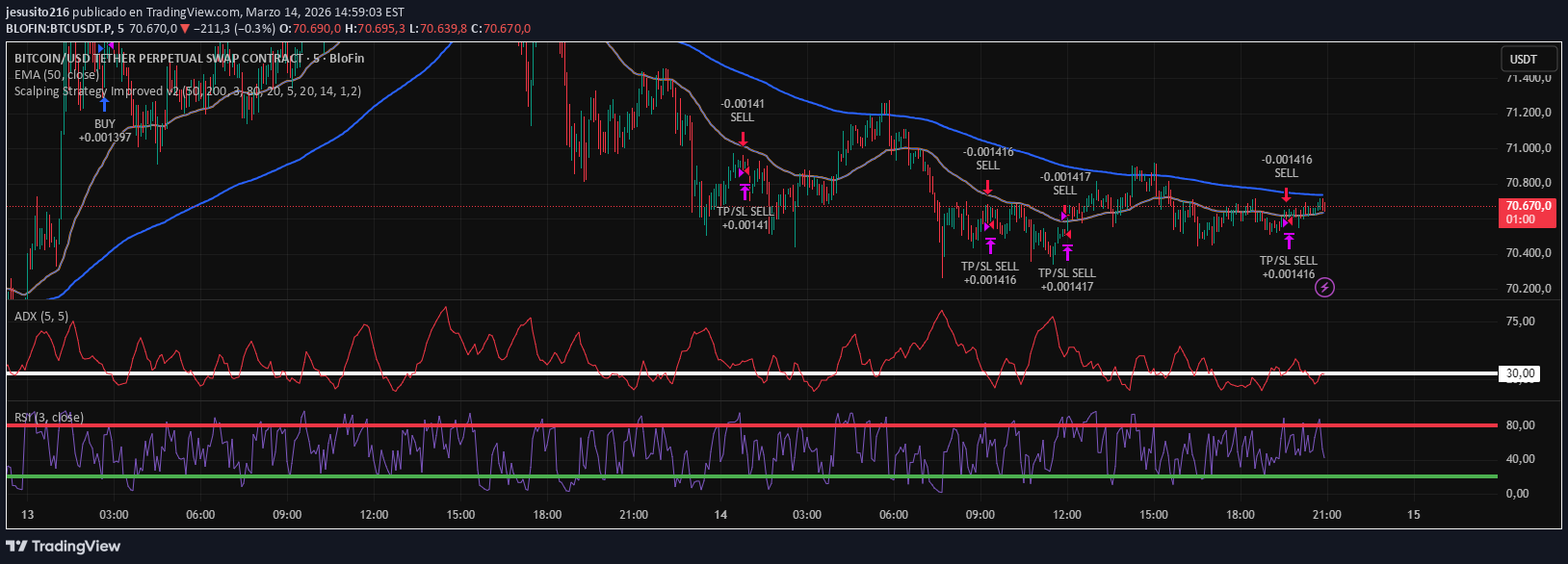This screenshot has height=564, width=1568.
Task: Select the Bitcoin perpetual swap contract title
Action: [189, 59]
